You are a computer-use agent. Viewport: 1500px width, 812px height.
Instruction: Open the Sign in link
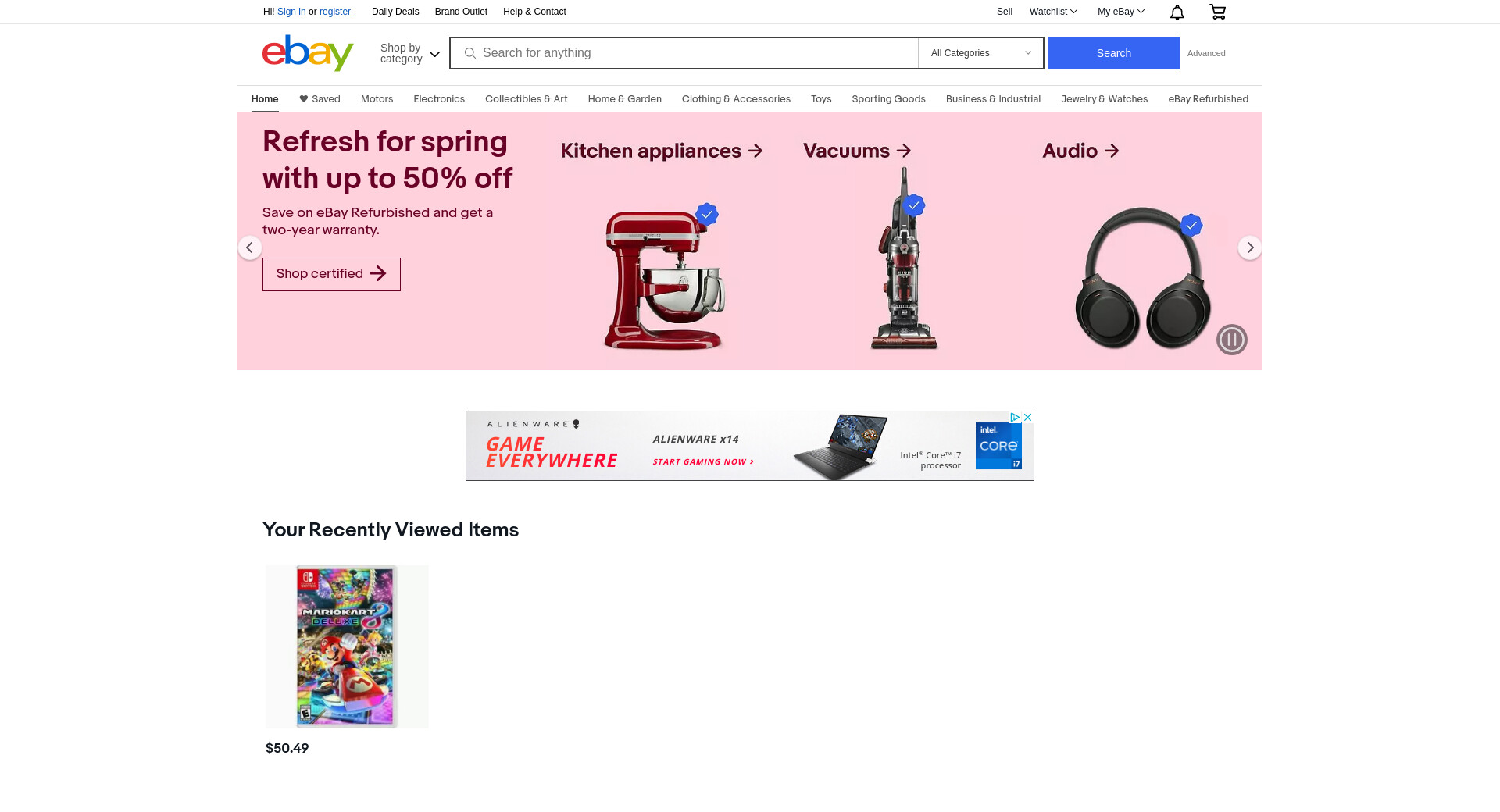[291, 12]
